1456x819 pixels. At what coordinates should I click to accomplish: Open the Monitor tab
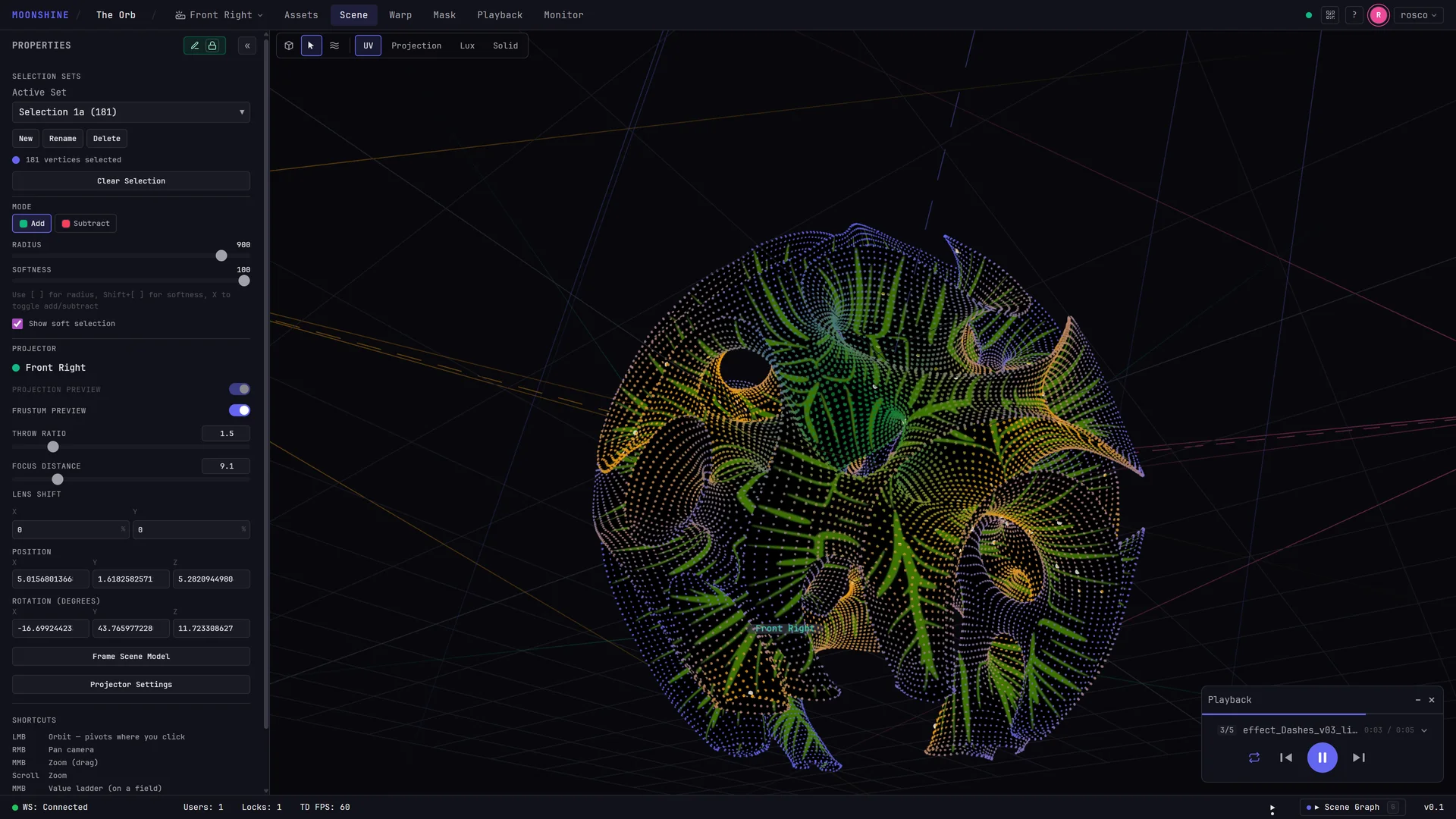563,15
